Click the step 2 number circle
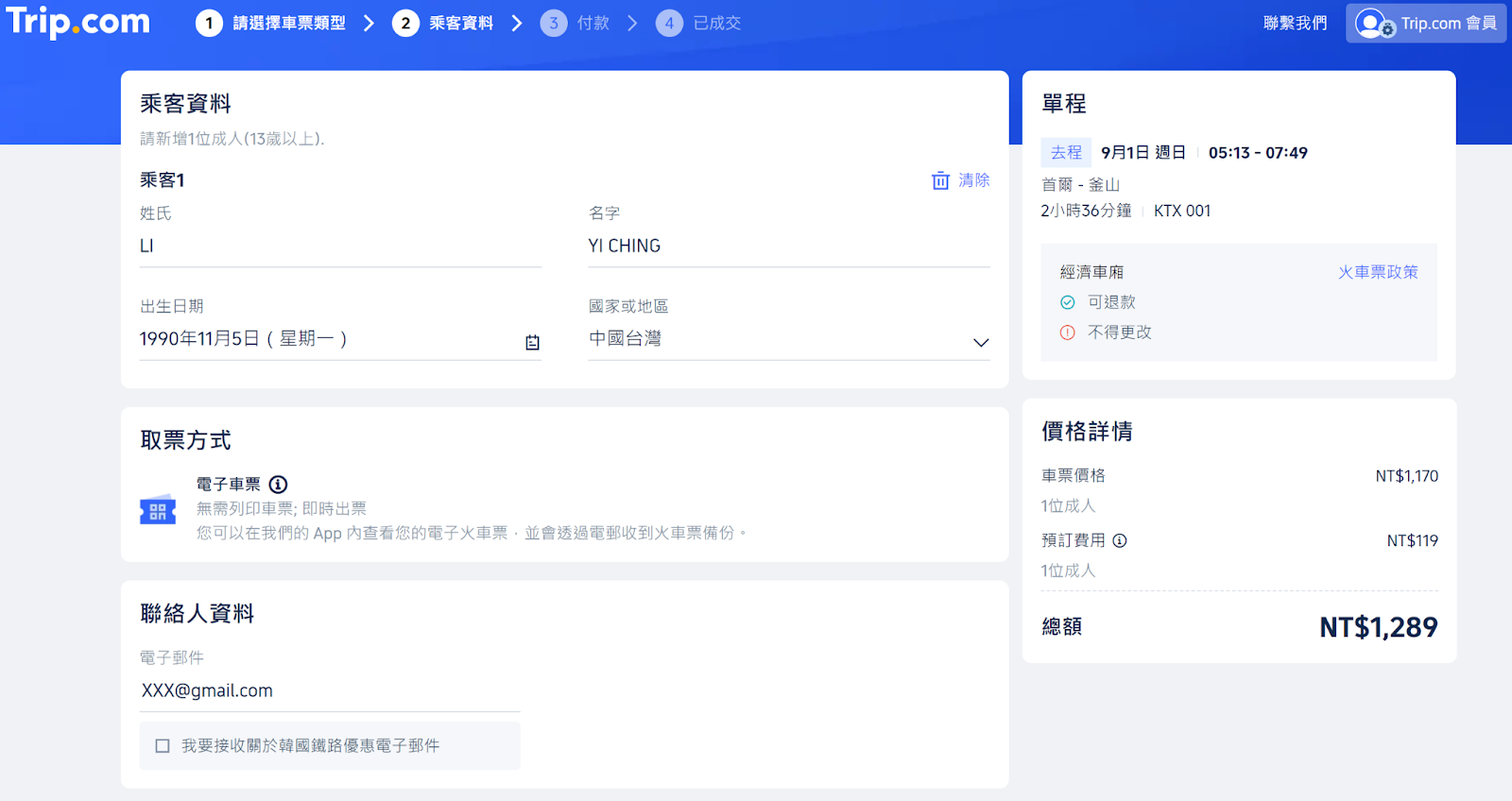 pos(405,23)
